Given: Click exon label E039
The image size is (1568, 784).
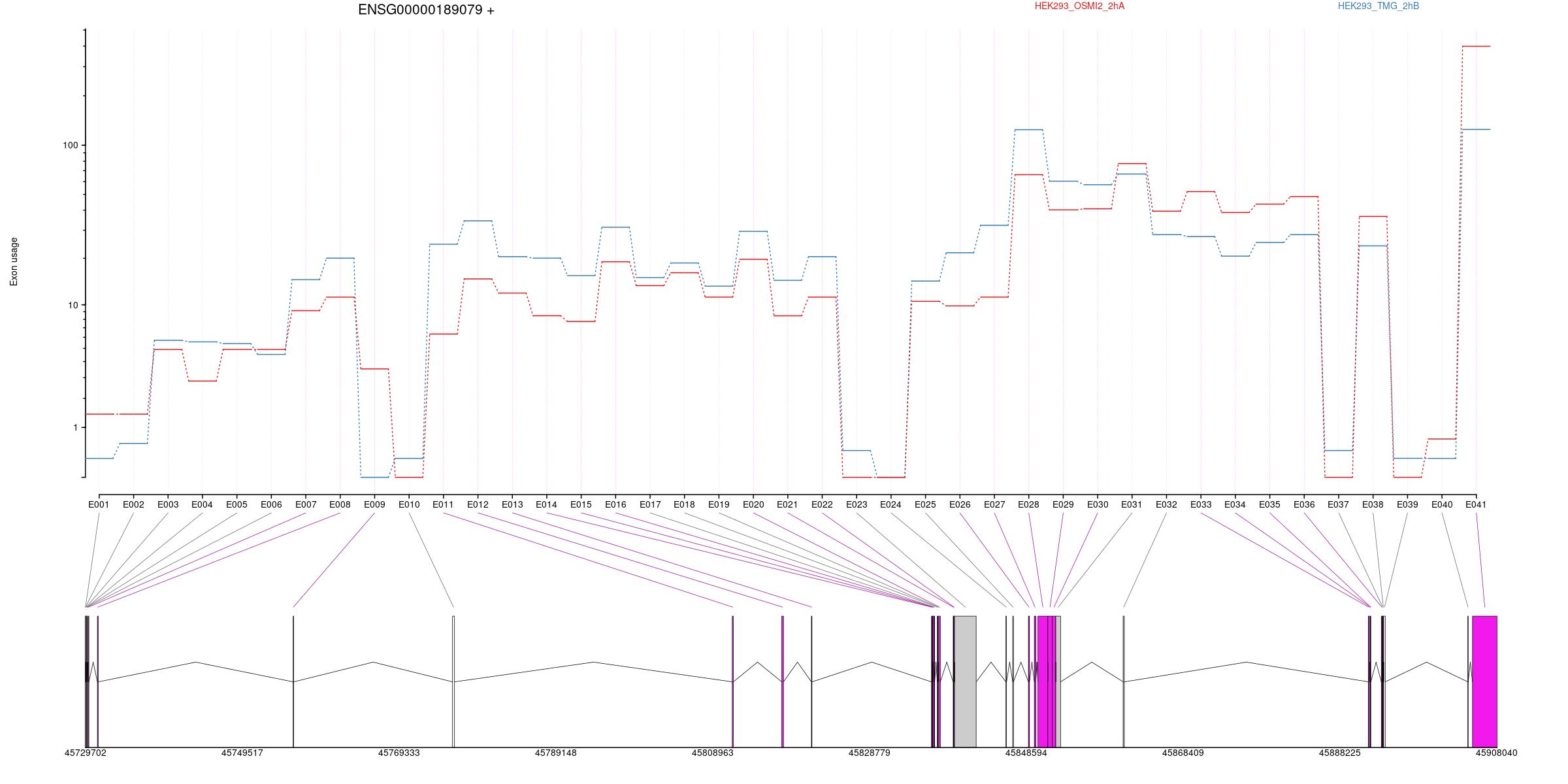Looking at the screenshot, I should [1407, 504].
